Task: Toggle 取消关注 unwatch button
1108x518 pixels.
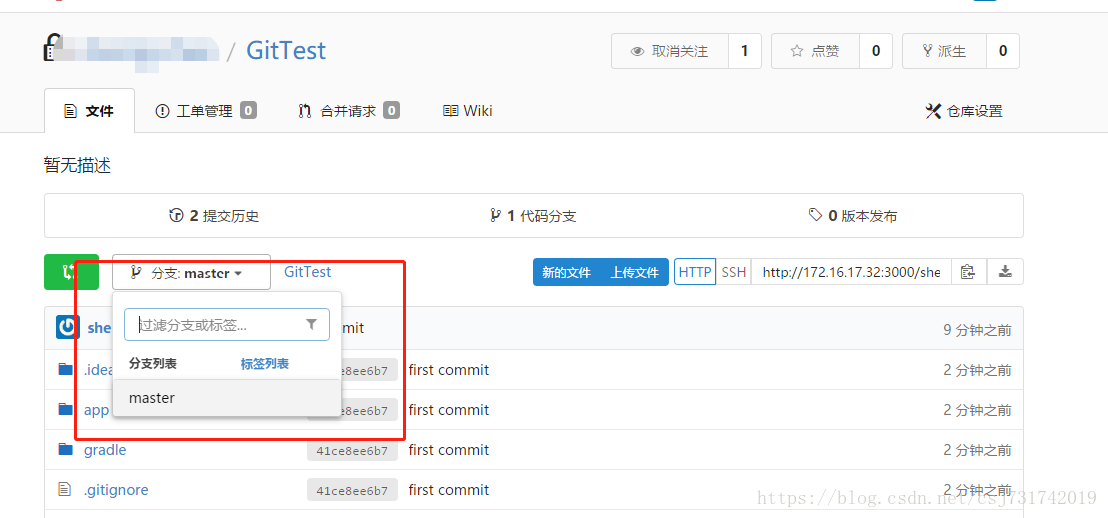Action: (669, 51)
